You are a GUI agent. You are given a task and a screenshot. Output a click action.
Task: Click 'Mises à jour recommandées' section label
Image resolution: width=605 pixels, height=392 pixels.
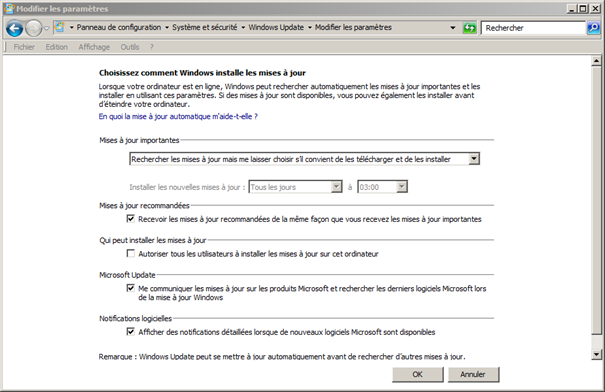pyautogui.click(x=144, y=206)
